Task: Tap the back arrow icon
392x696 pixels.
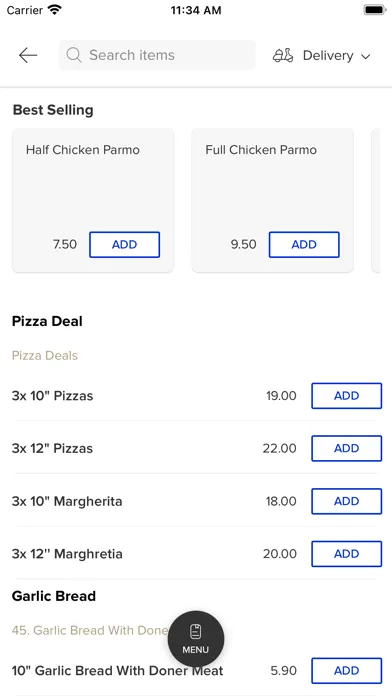Action: 28,55
